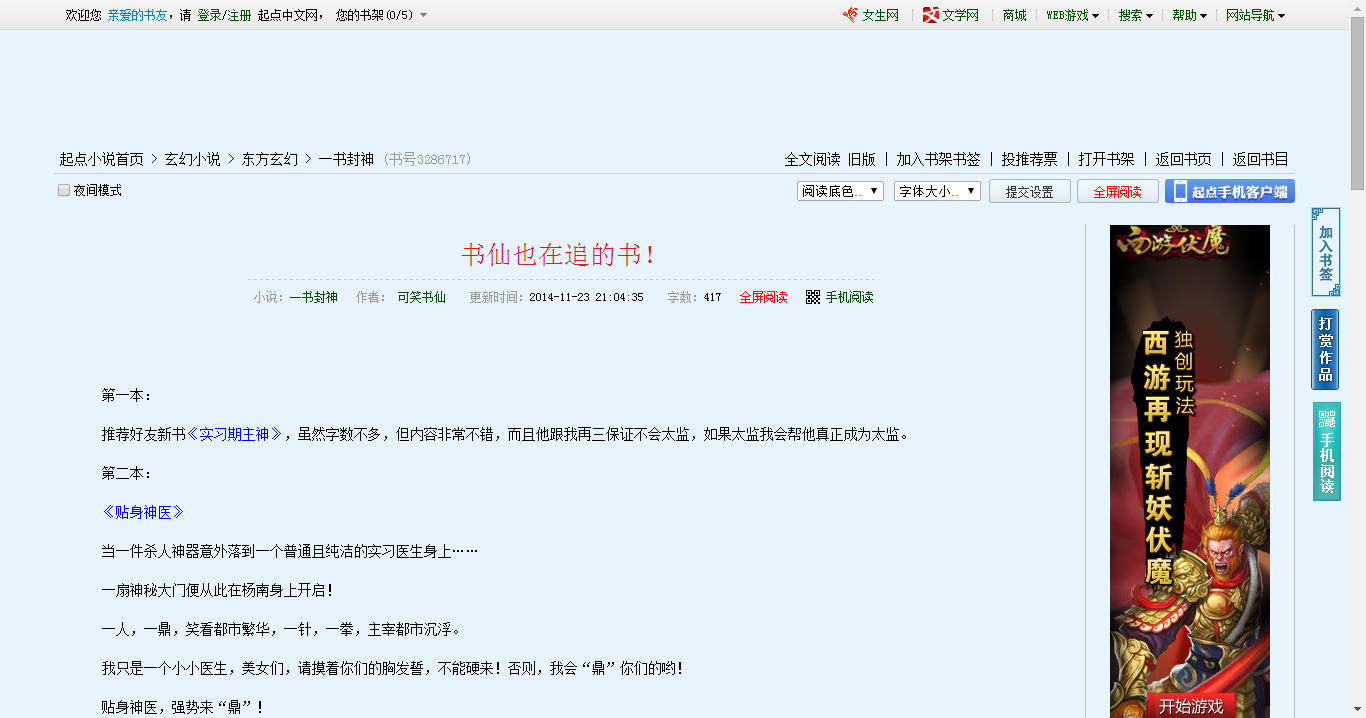Expand the 网站导航 menu
Image resolution: width=1366 pixels, height=718 pixels.
1255,15
